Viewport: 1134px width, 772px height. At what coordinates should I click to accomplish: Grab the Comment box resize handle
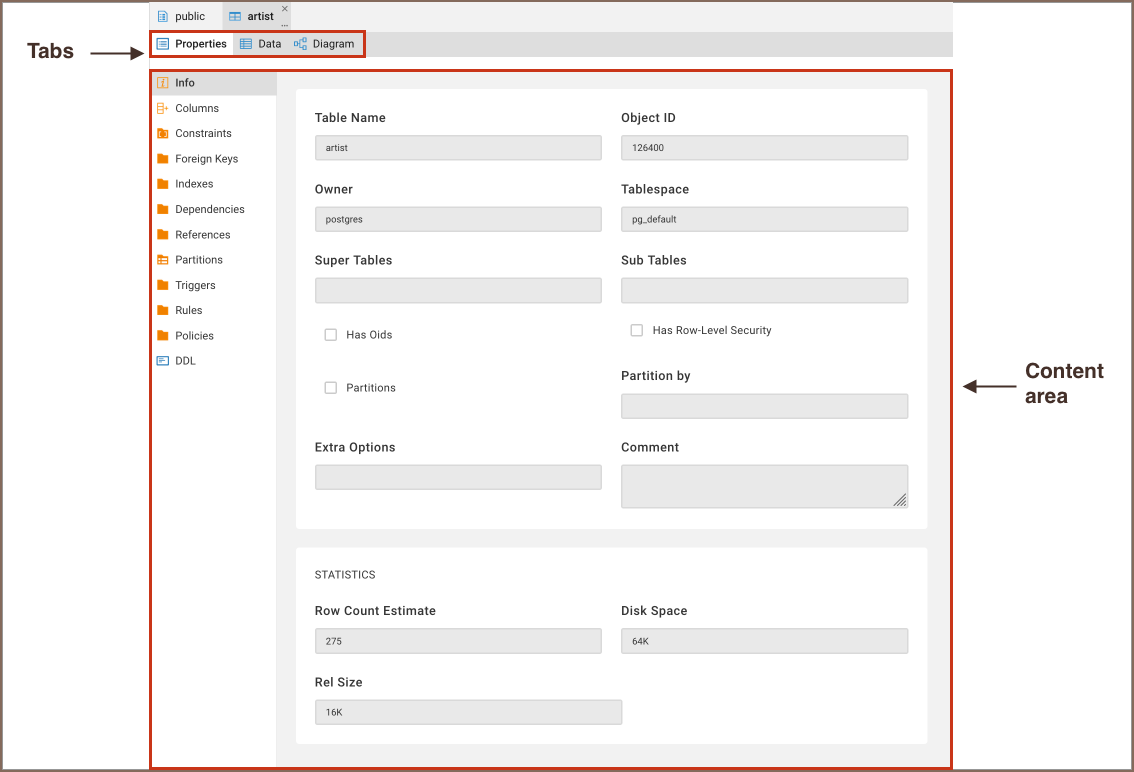pyautogui.click(x=900, y=500)
